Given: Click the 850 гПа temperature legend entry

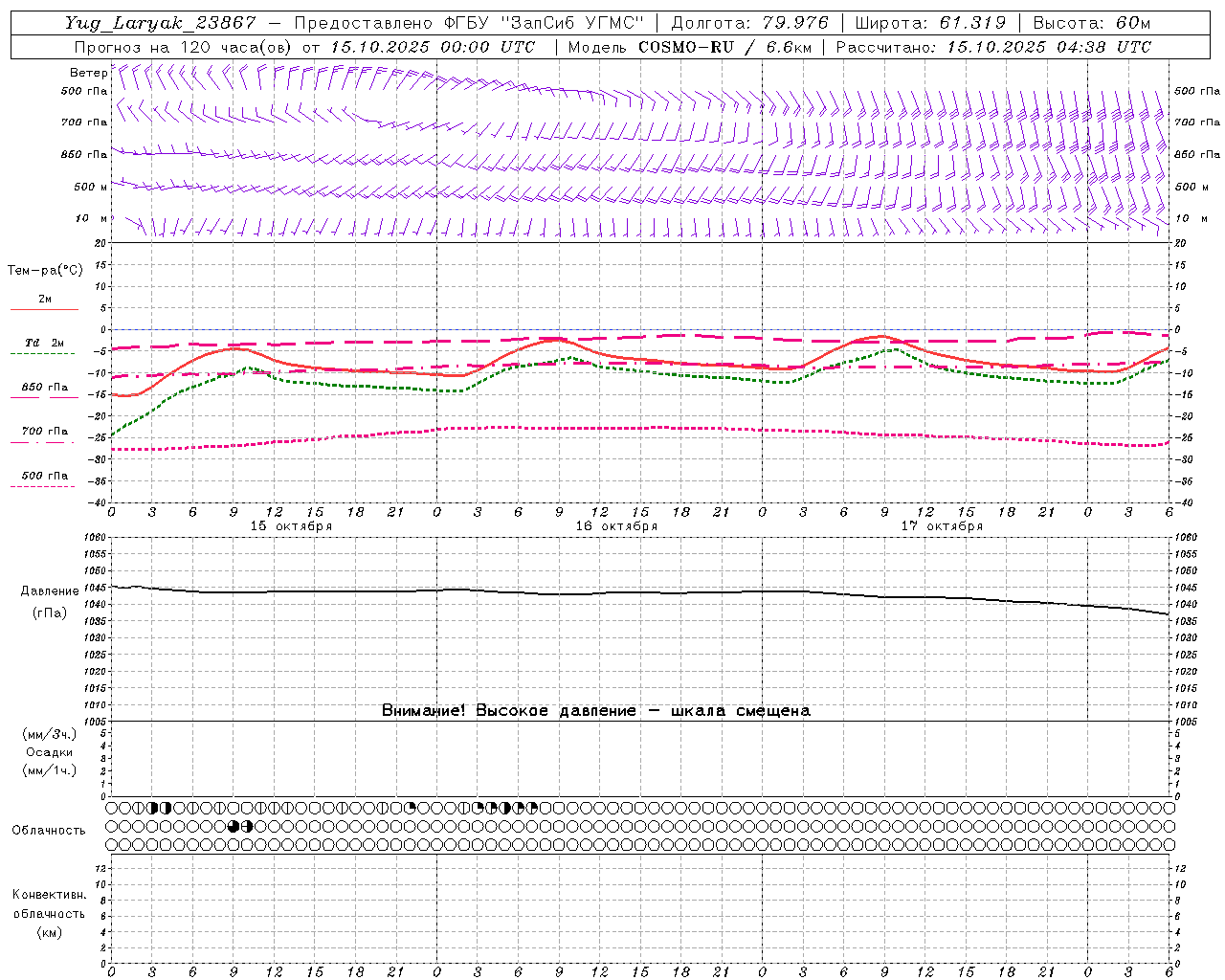Looking at the screenshot, I should [x=45, y=388].
